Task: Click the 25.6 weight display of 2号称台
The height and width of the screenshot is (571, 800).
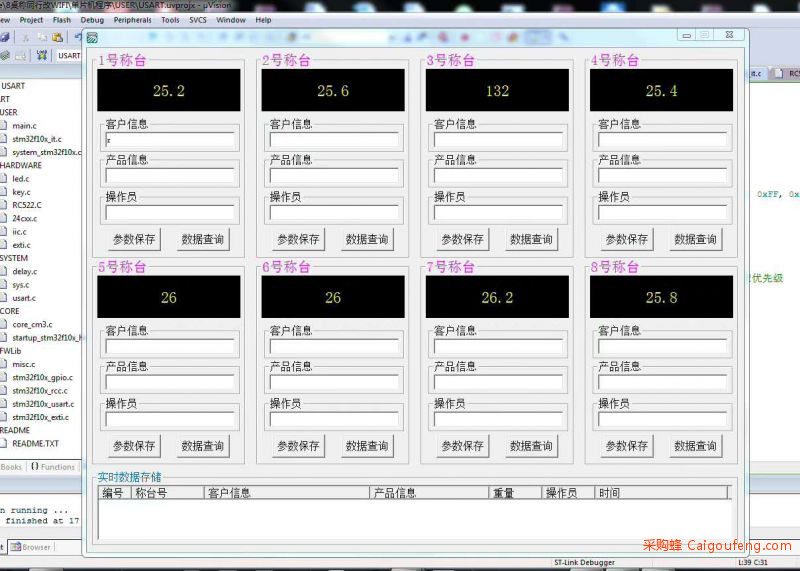Action: pos(333,90)
